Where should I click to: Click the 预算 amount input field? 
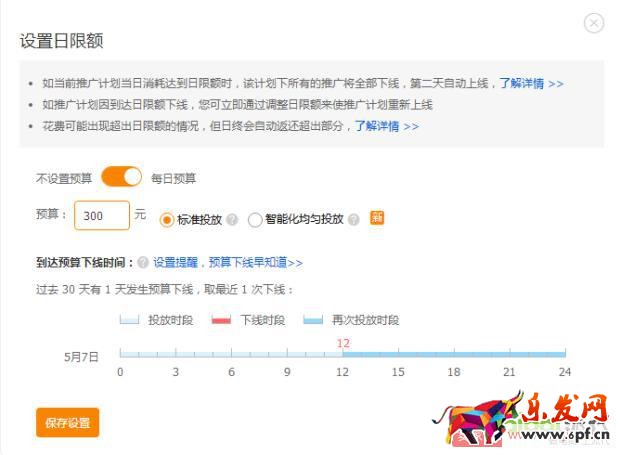102,215
